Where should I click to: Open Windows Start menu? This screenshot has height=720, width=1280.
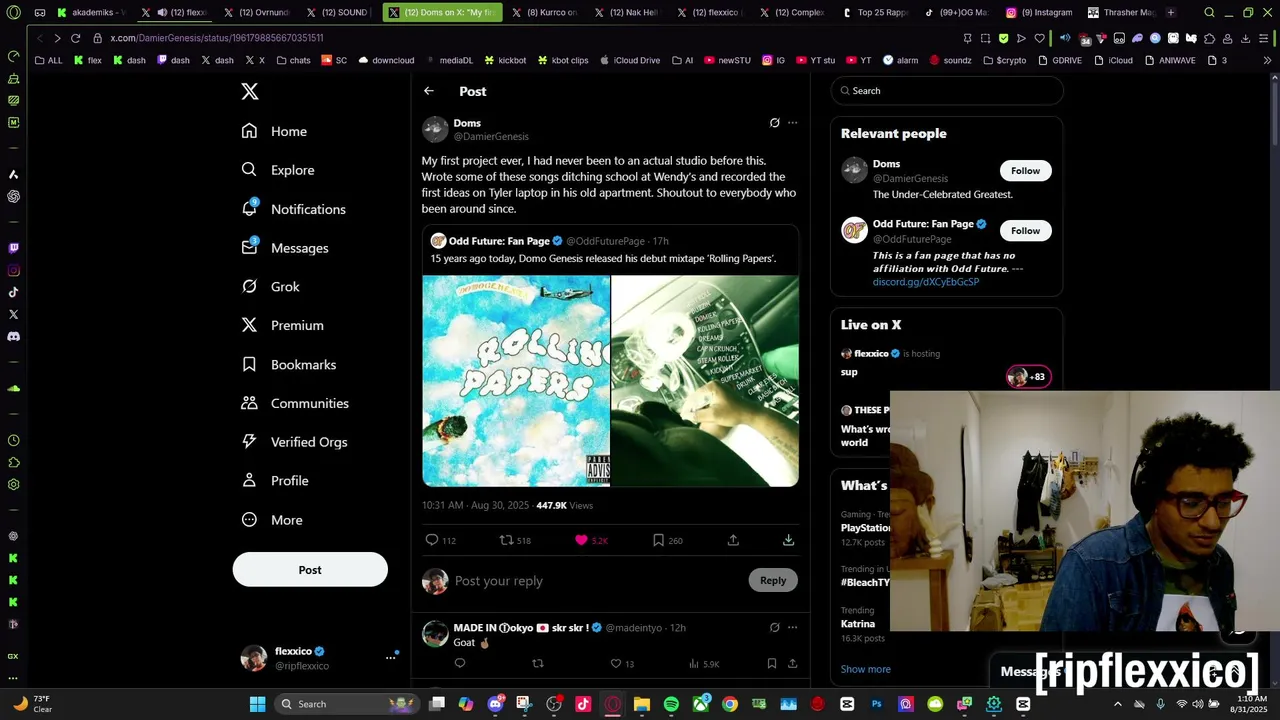point(257,704)
